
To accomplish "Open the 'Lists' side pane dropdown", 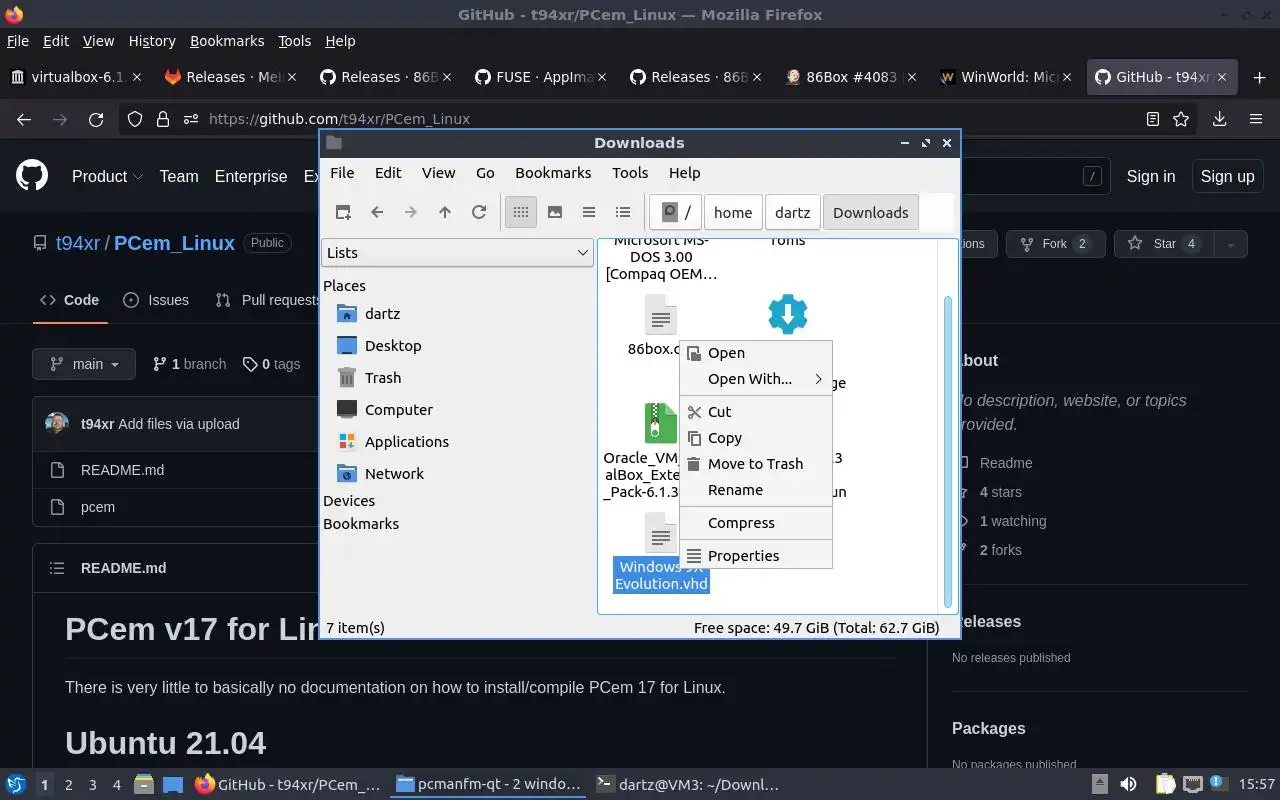I will pos(457,253).
